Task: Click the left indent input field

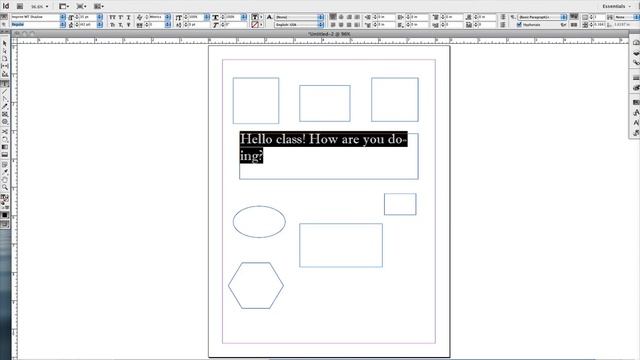Action: coord(386,17)
